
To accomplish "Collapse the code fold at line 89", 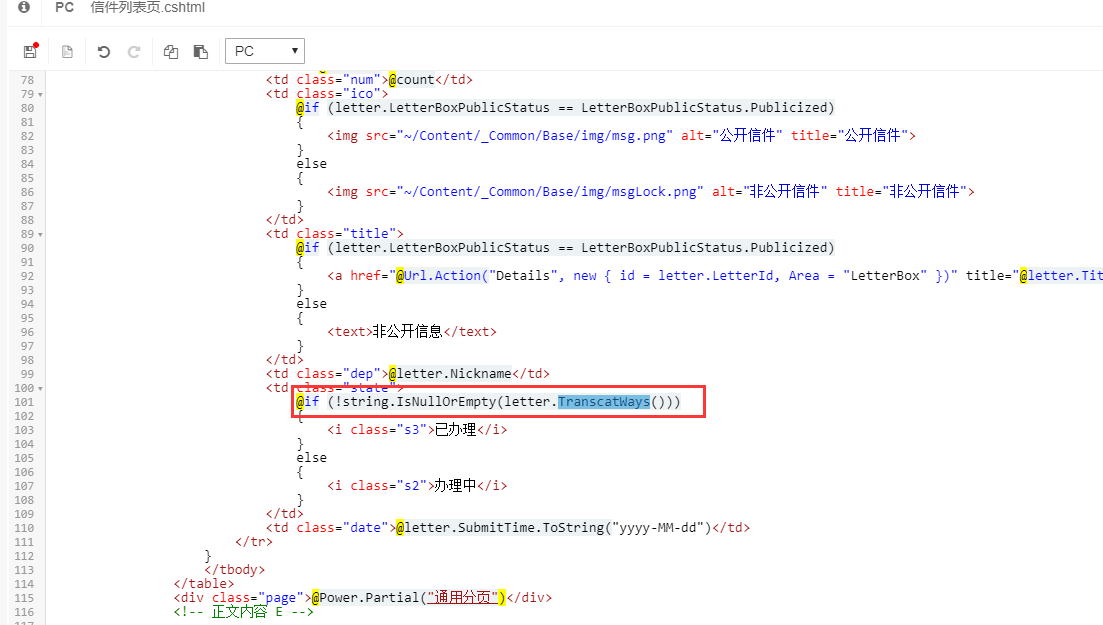I will (40, 234).
